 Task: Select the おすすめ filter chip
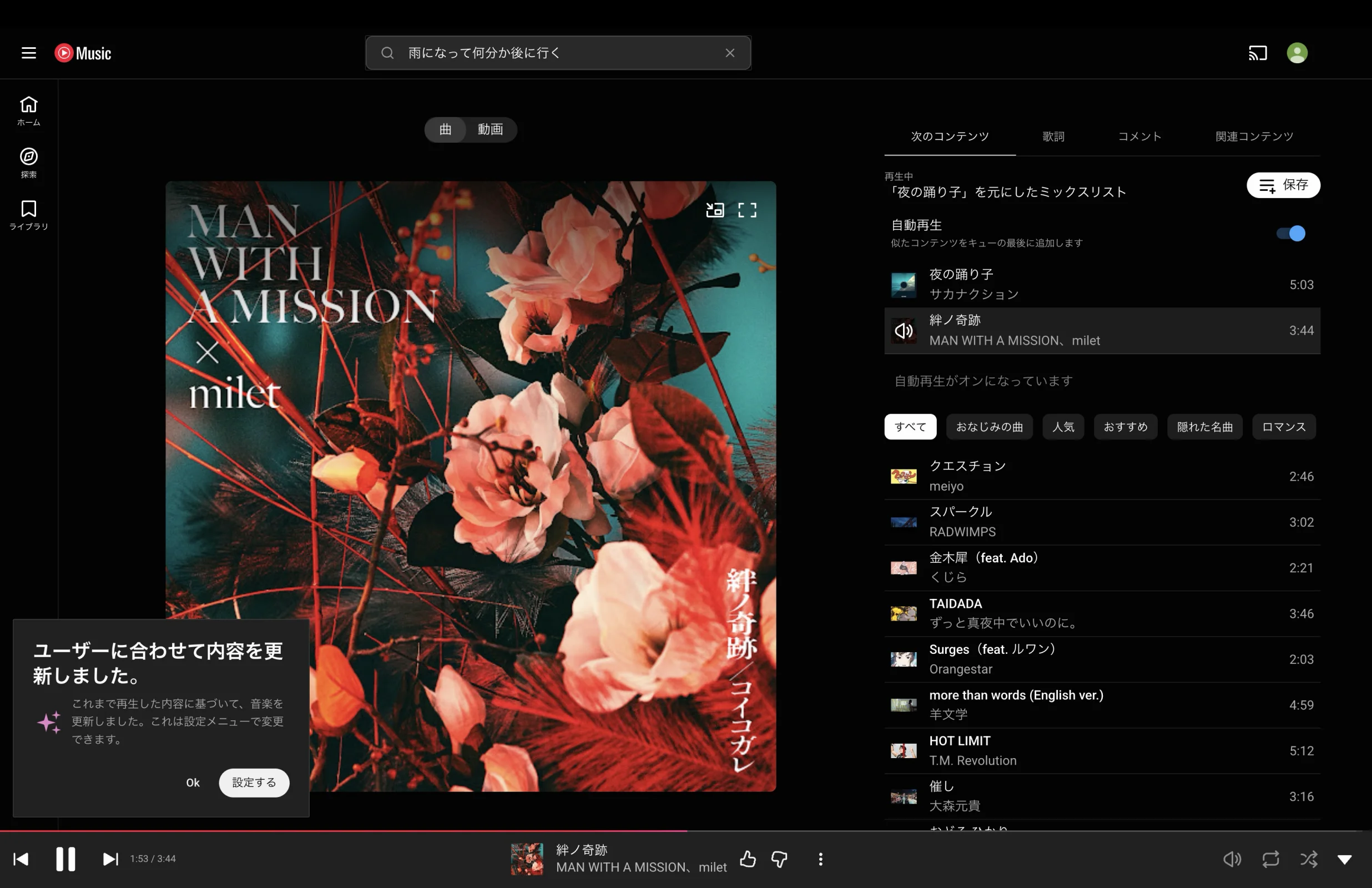click(x=1125, y=427)
